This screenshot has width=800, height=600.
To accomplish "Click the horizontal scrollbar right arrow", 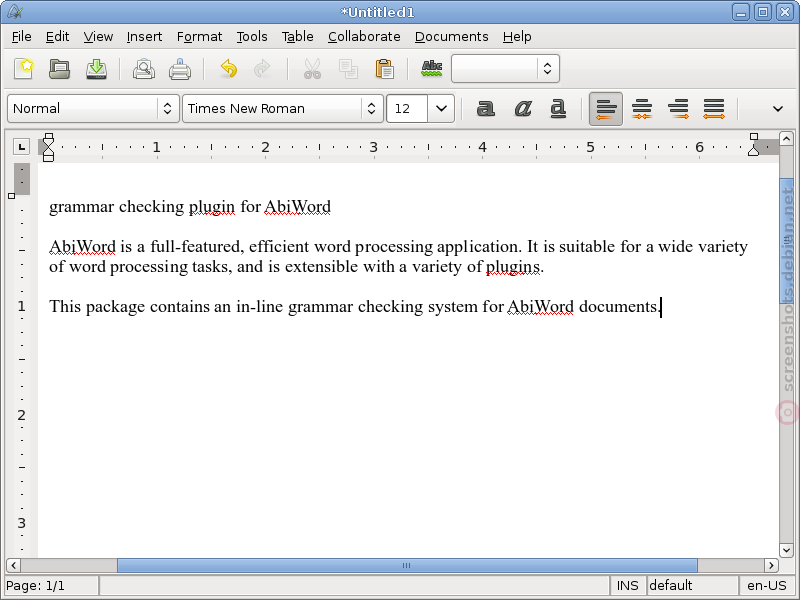I will pos(771,565).
